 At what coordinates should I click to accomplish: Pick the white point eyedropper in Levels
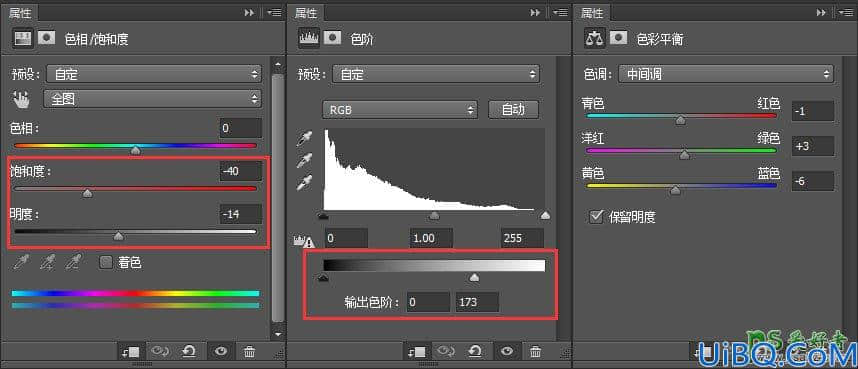click(304, 182)
